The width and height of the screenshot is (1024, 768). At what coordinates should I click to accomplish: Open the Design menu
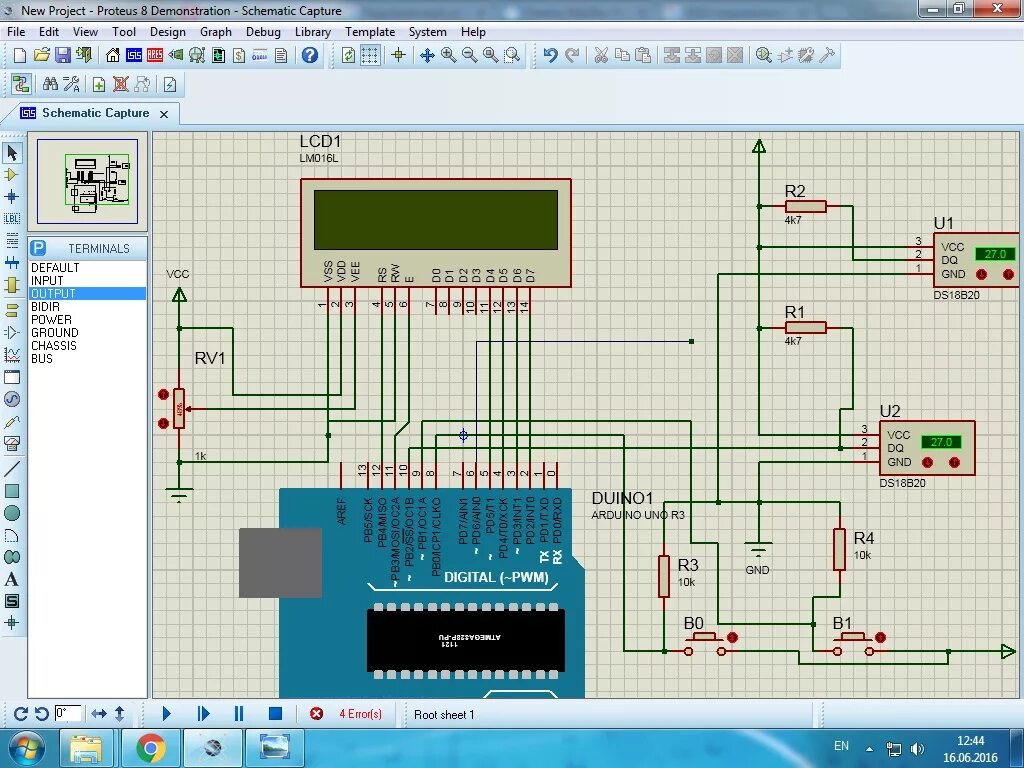(x=167, y=31)
